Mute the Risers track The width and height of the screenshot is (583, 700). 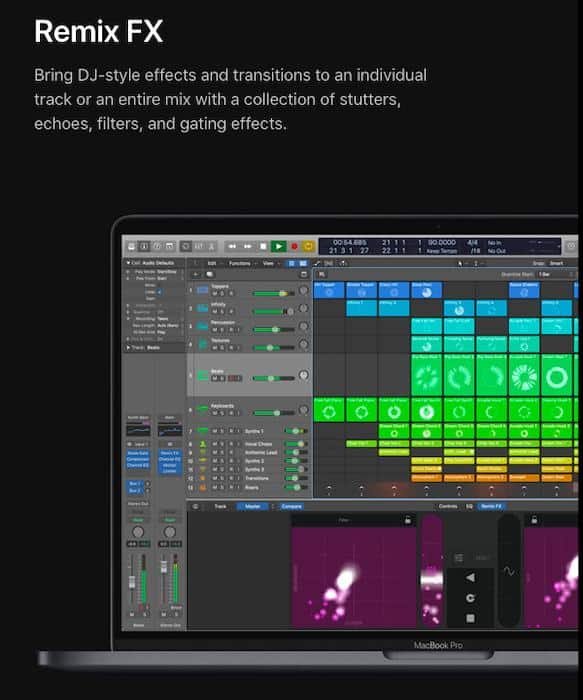pyautogui.click(x=215, y=488)
